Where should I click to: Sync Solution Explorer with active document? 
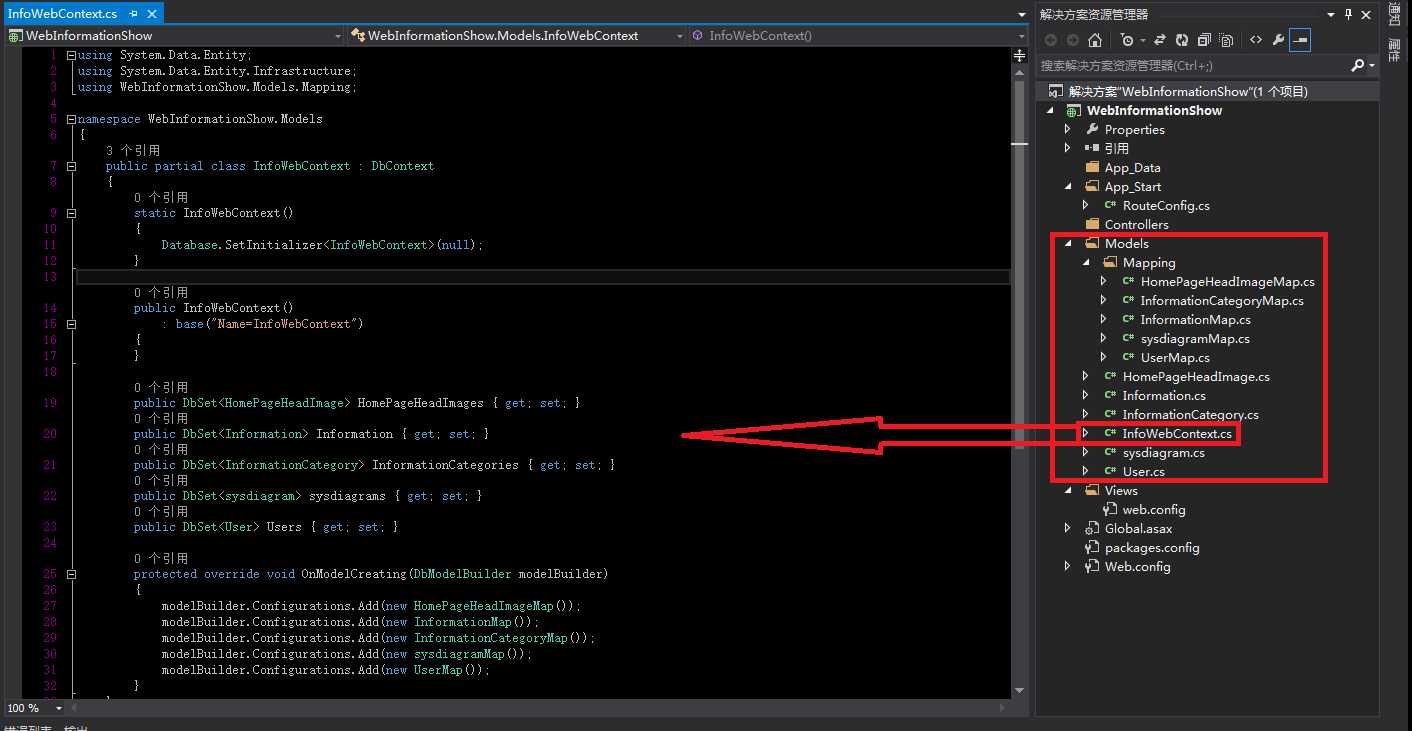tap(1160, 40)
